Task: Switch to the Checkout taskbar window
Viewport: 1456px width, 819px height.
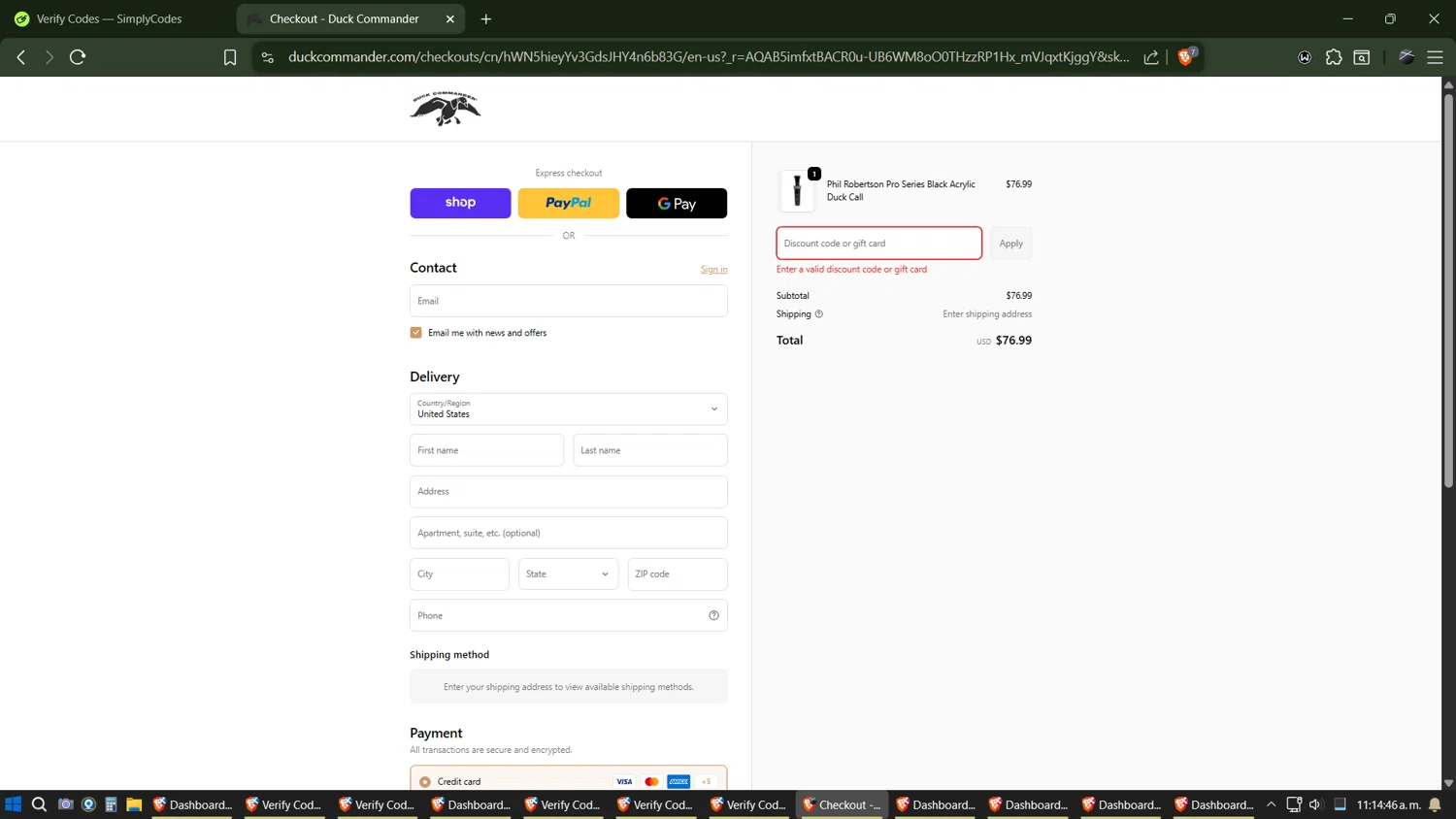Action: [842, 804]
